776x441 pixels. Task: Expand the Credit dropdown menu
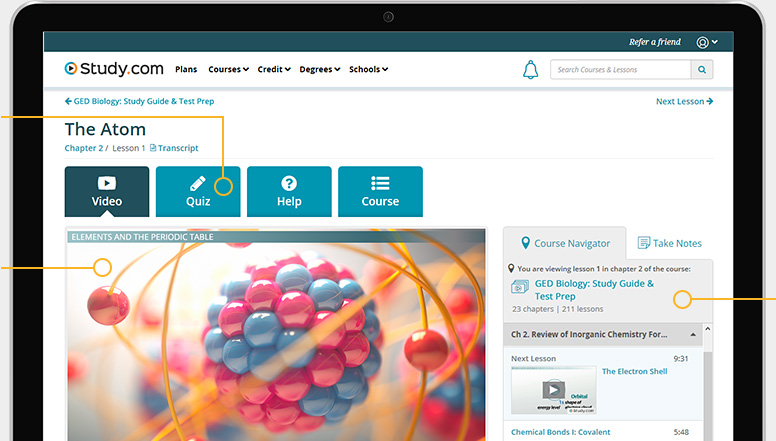(273, 70)
